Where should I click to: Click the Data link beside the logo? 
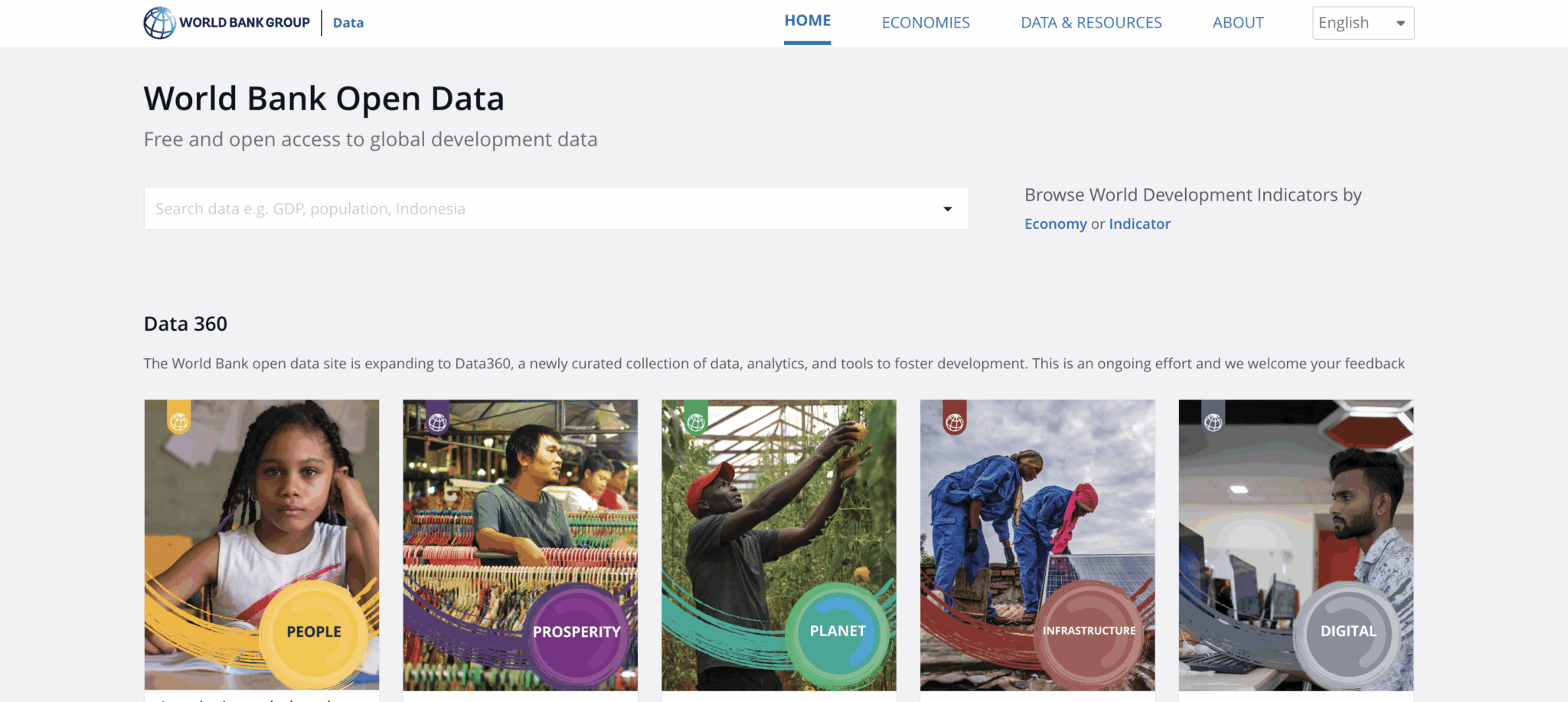(348, 22)
